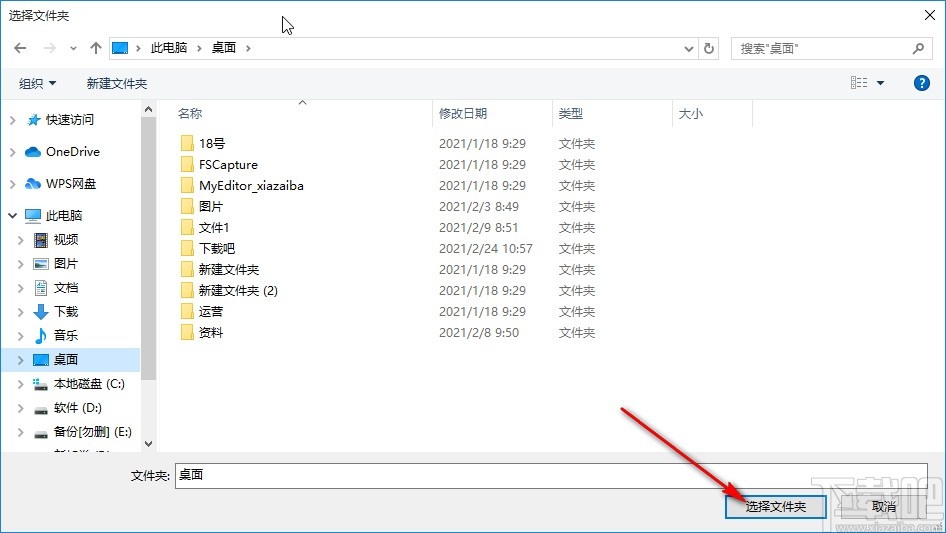Select the MyEditor_xiazaiba folder
The width and height of the screenshot is (946, 533).
(x=251, y=186)
